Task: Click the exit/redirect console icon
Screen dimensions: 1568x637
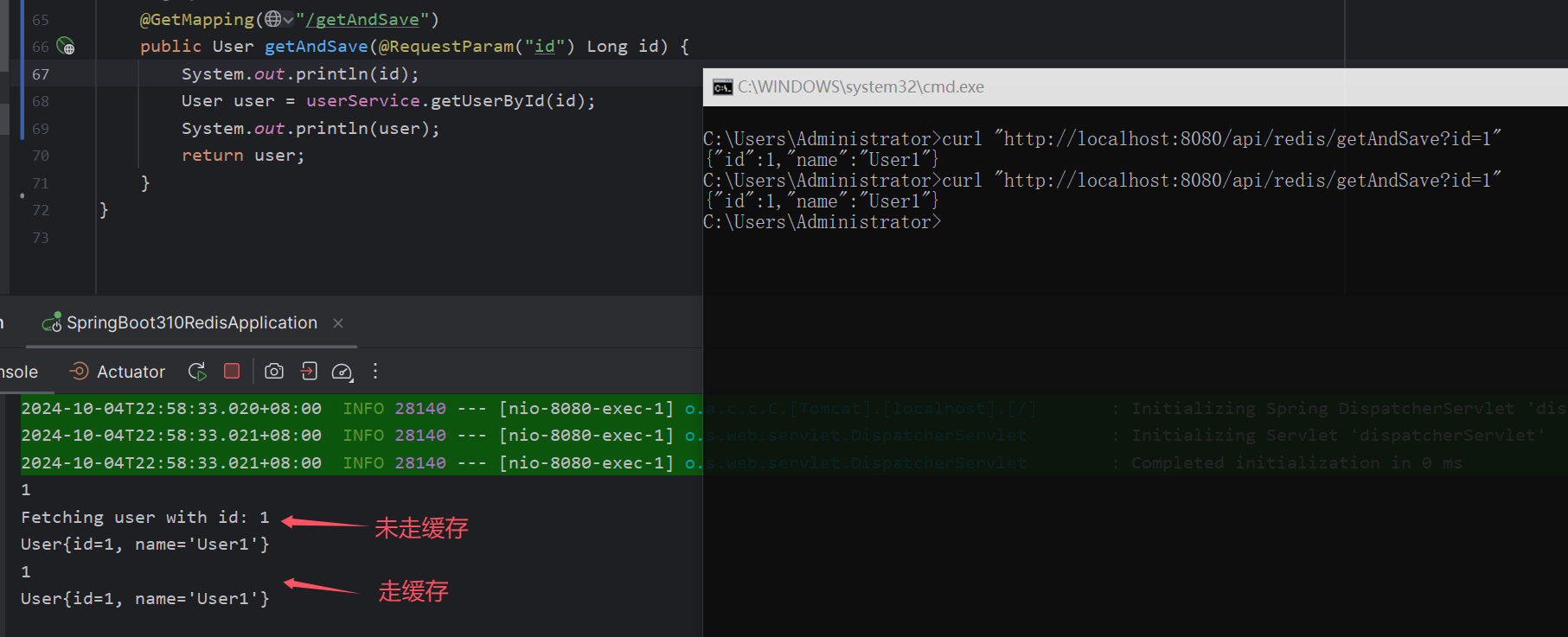Action: 309,371
